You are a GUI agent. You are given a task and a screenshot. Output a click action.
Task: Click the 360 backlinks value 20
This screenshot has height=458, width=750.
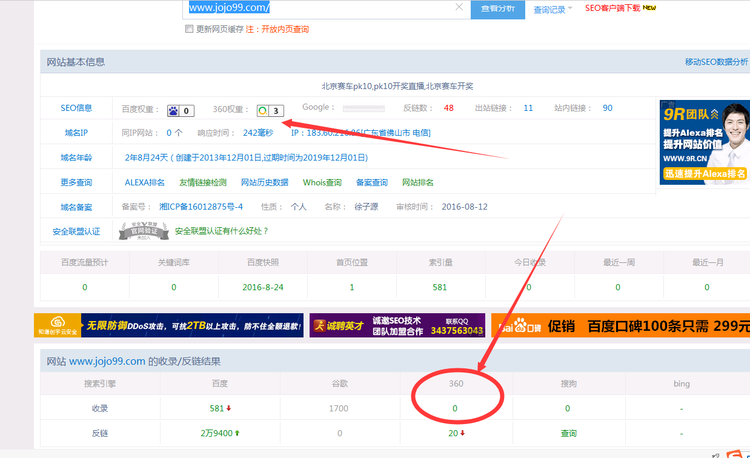453,433
